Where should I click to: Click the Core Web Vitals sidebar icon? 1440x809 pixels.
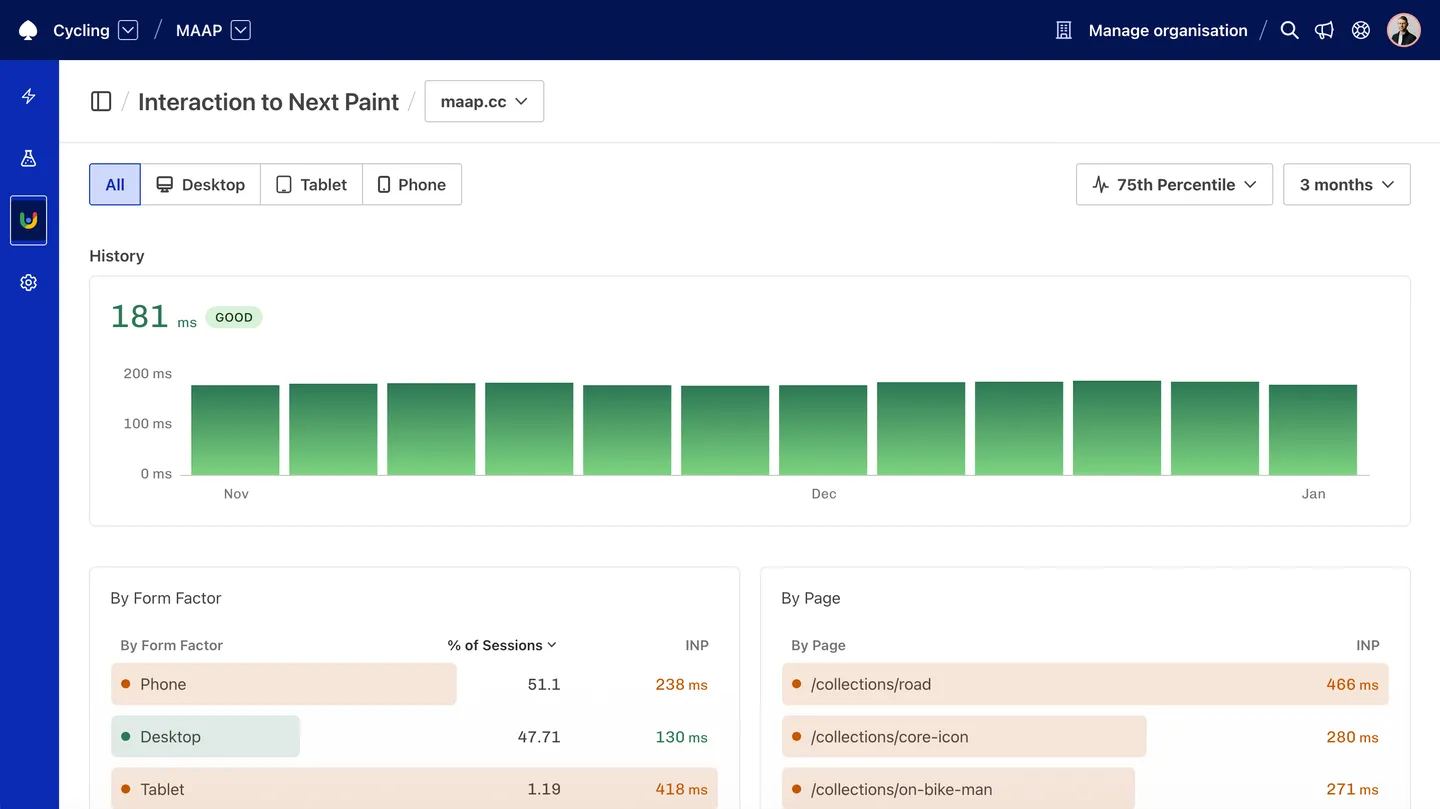click(x=28, y=220)
